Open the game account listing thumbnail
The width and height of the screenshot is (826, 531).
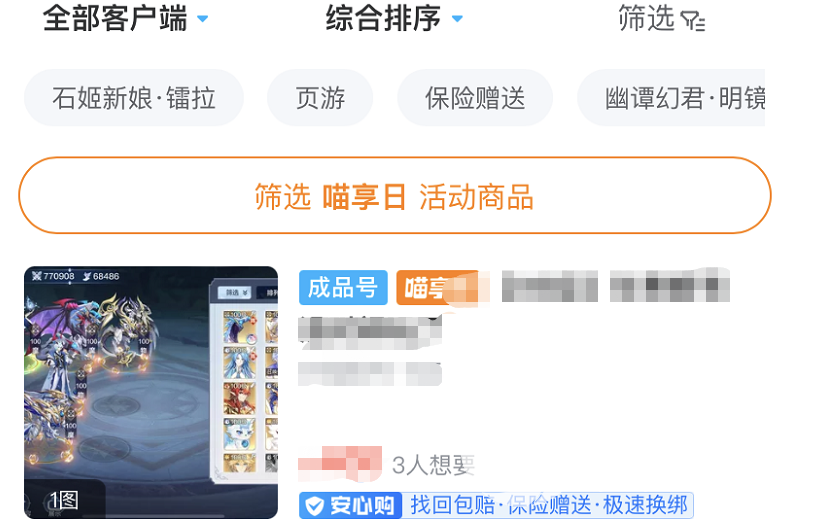[x=151, y=392]
